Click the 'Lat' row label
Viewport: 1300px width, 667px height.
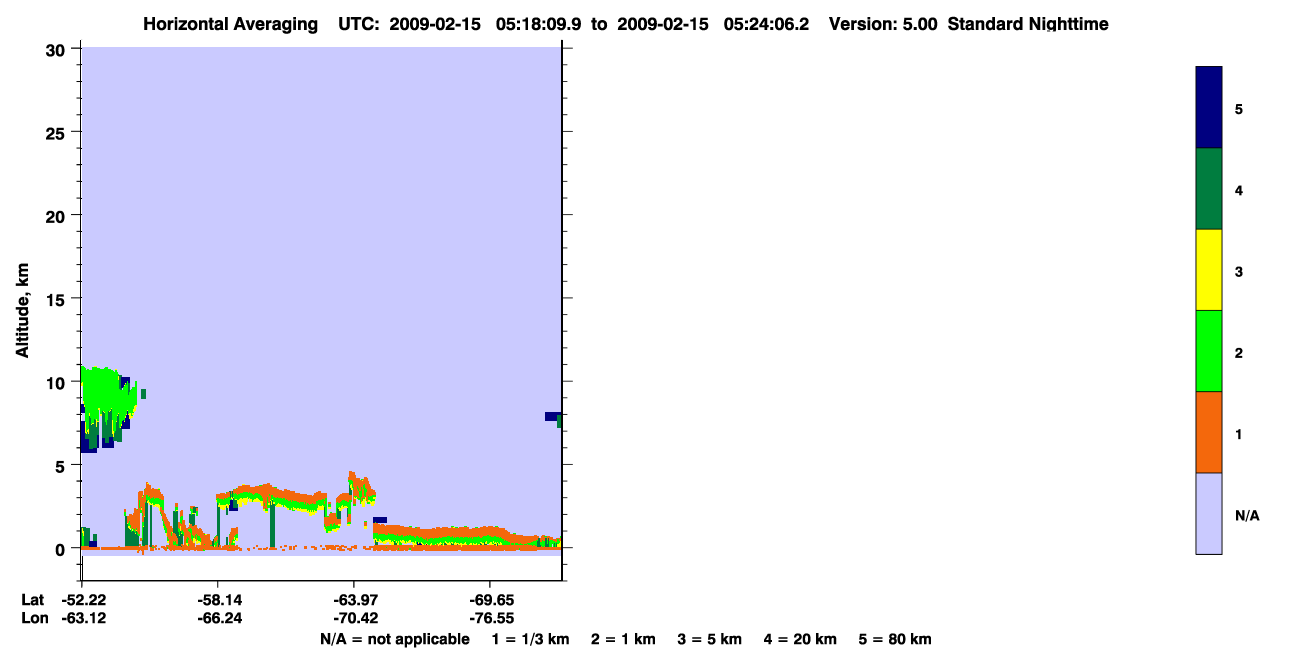pos(31,600)
